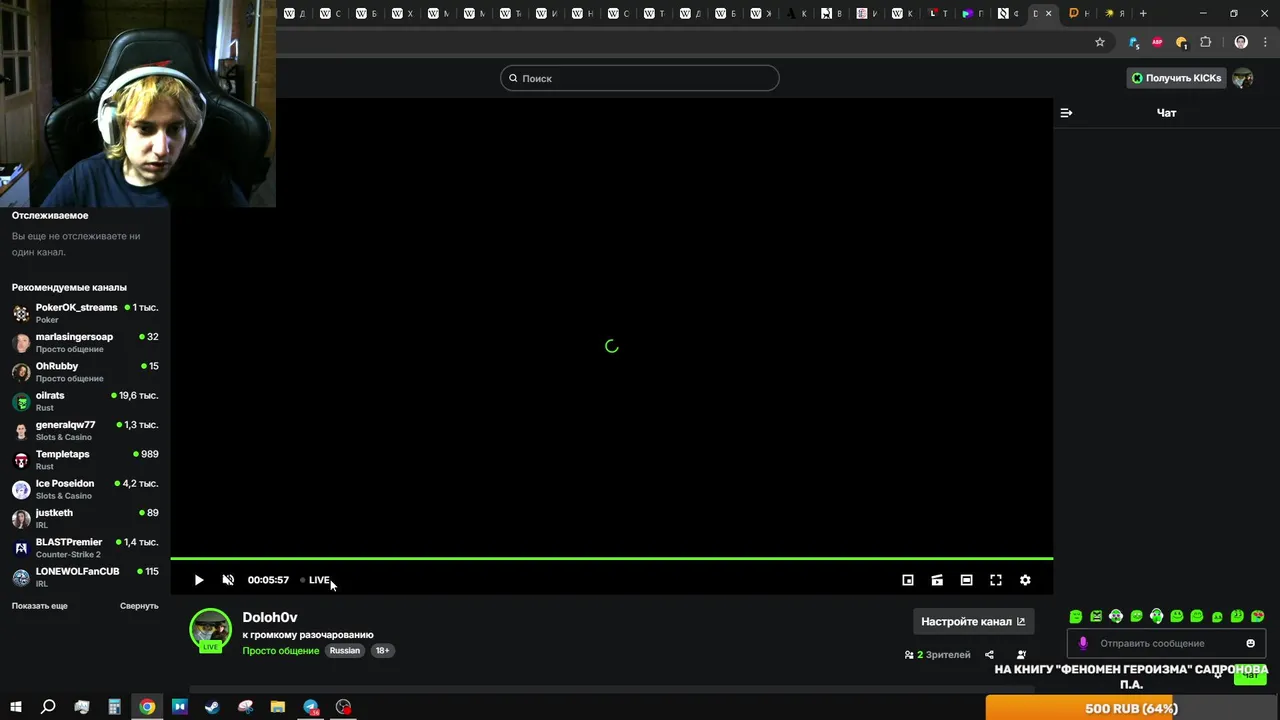
Task: Open Steam from the taskbar
Action: point(212,707)
